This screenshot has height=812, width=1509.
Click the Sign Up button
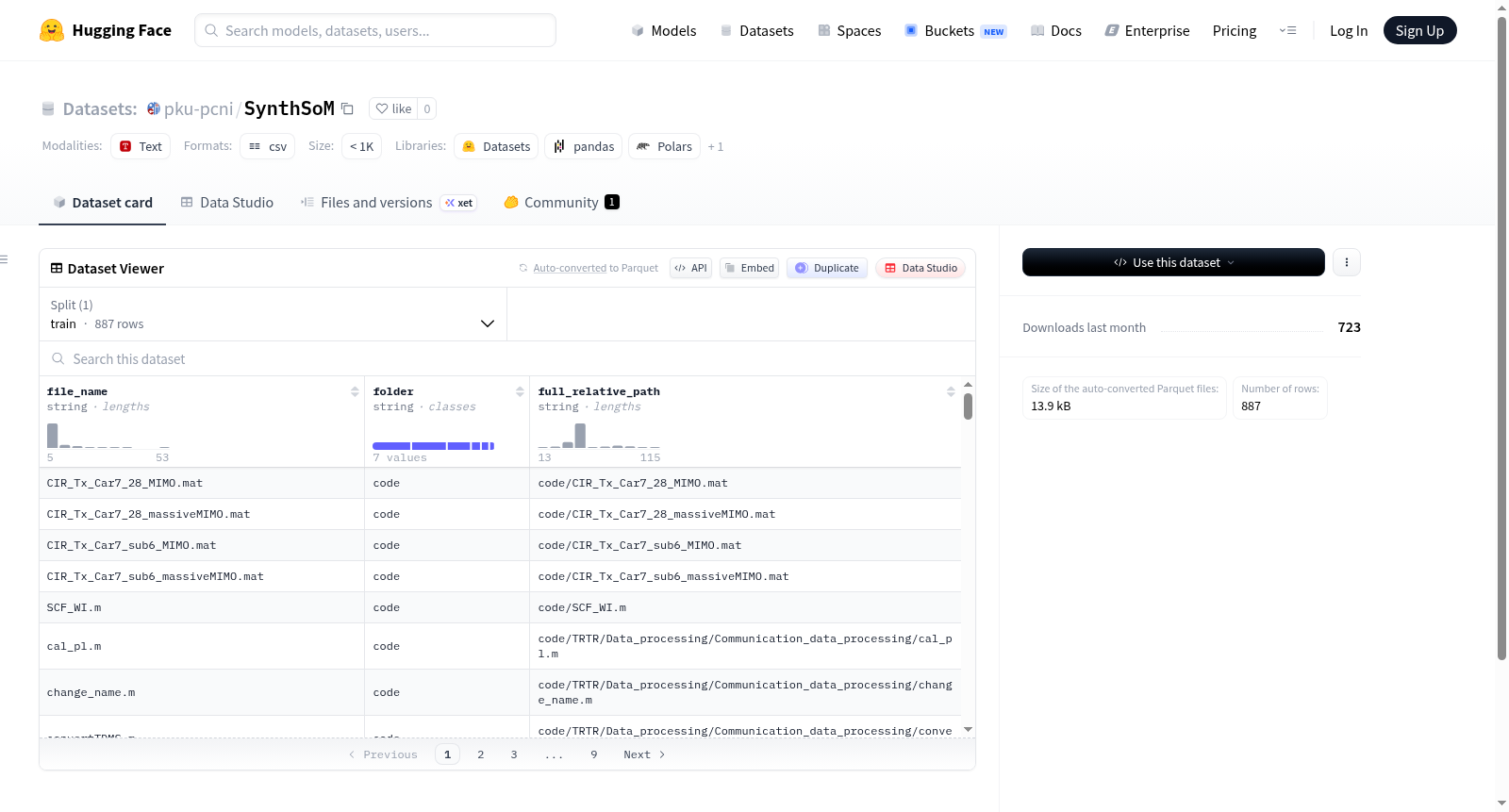click(x=1419, y=30)
